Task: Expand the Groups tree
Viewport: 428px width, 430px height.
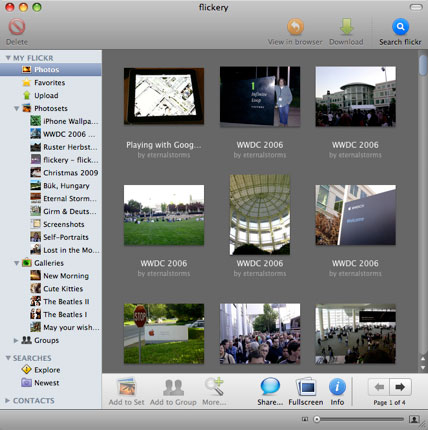Action: (x=16, y=341)
